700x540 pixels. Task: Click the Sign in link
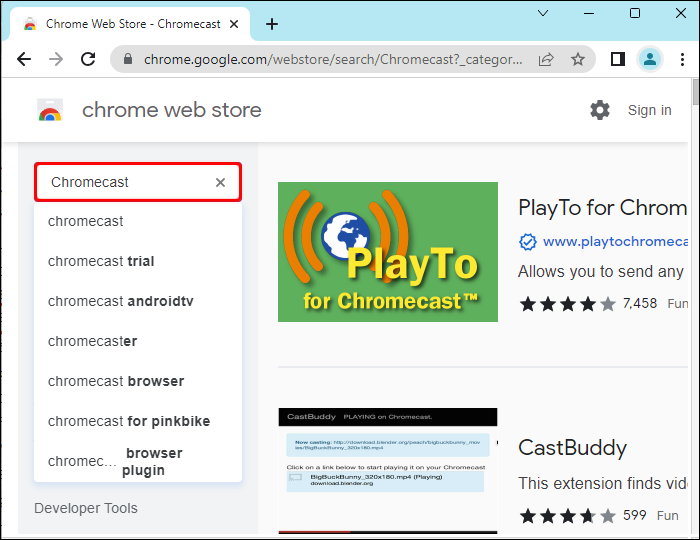pyautogui.click(x=649, y=110)
